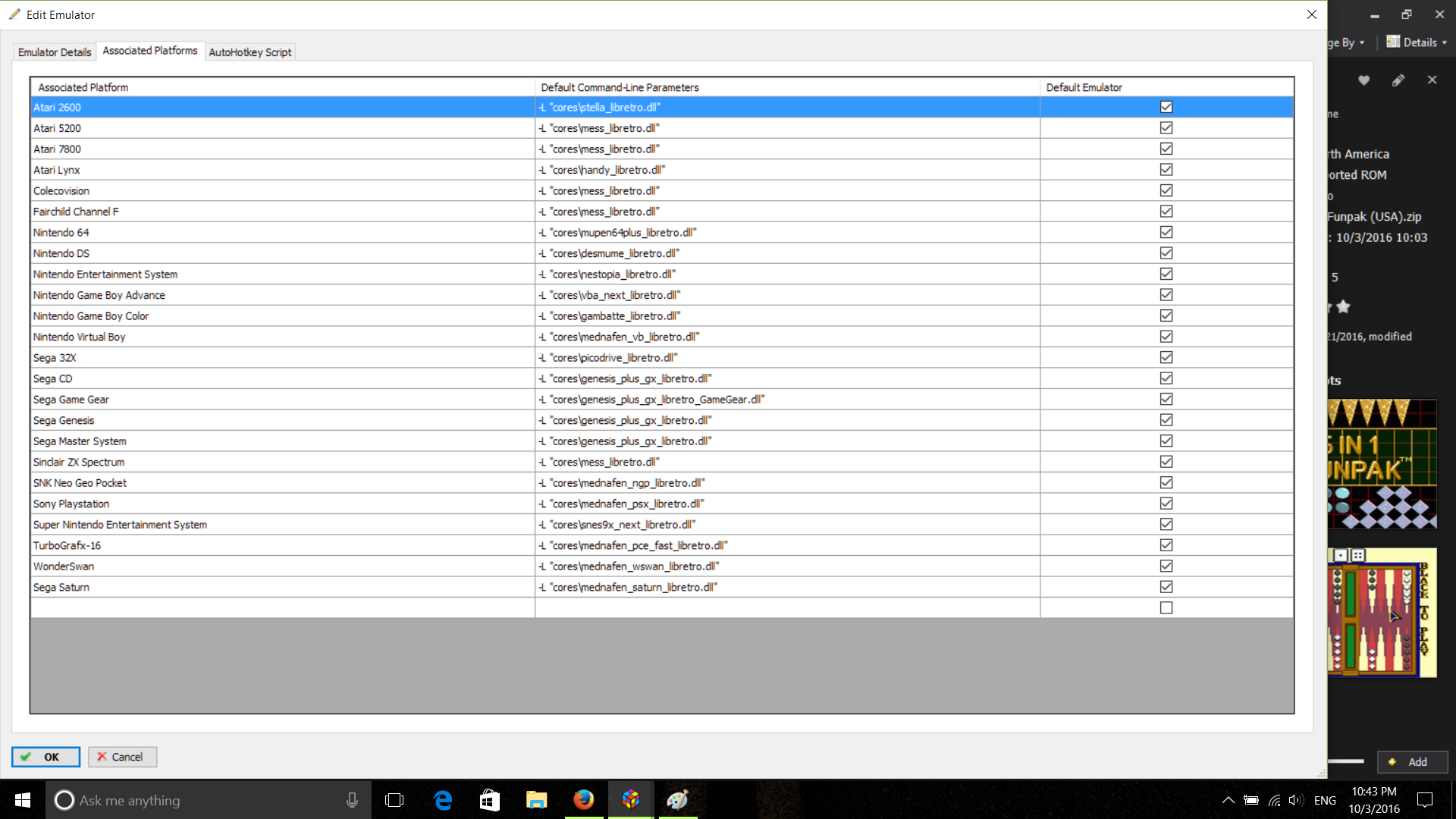
Task: Open the Windows Store taskbar icon
Action: pos(490,800)
